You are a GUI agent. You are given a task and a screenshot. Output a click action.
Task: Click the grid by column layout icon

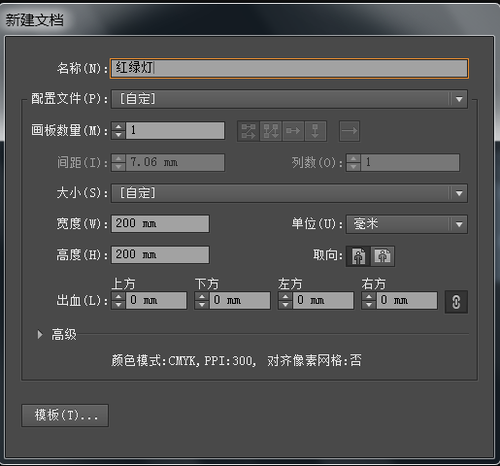tap(270, 131)
